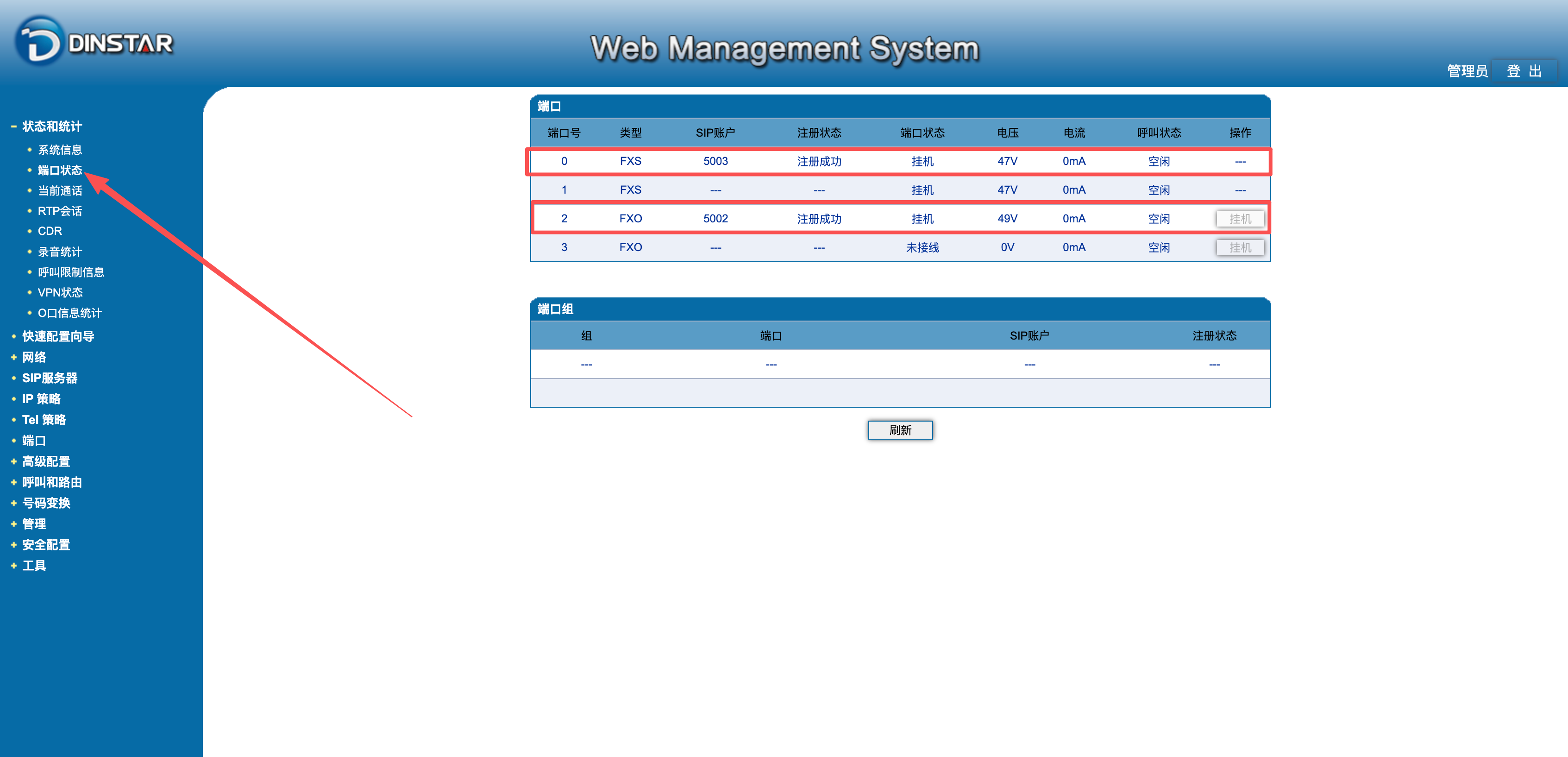Click the 电压 column header
This screenshot has width=1568, height=757.
pos(1007,133)
